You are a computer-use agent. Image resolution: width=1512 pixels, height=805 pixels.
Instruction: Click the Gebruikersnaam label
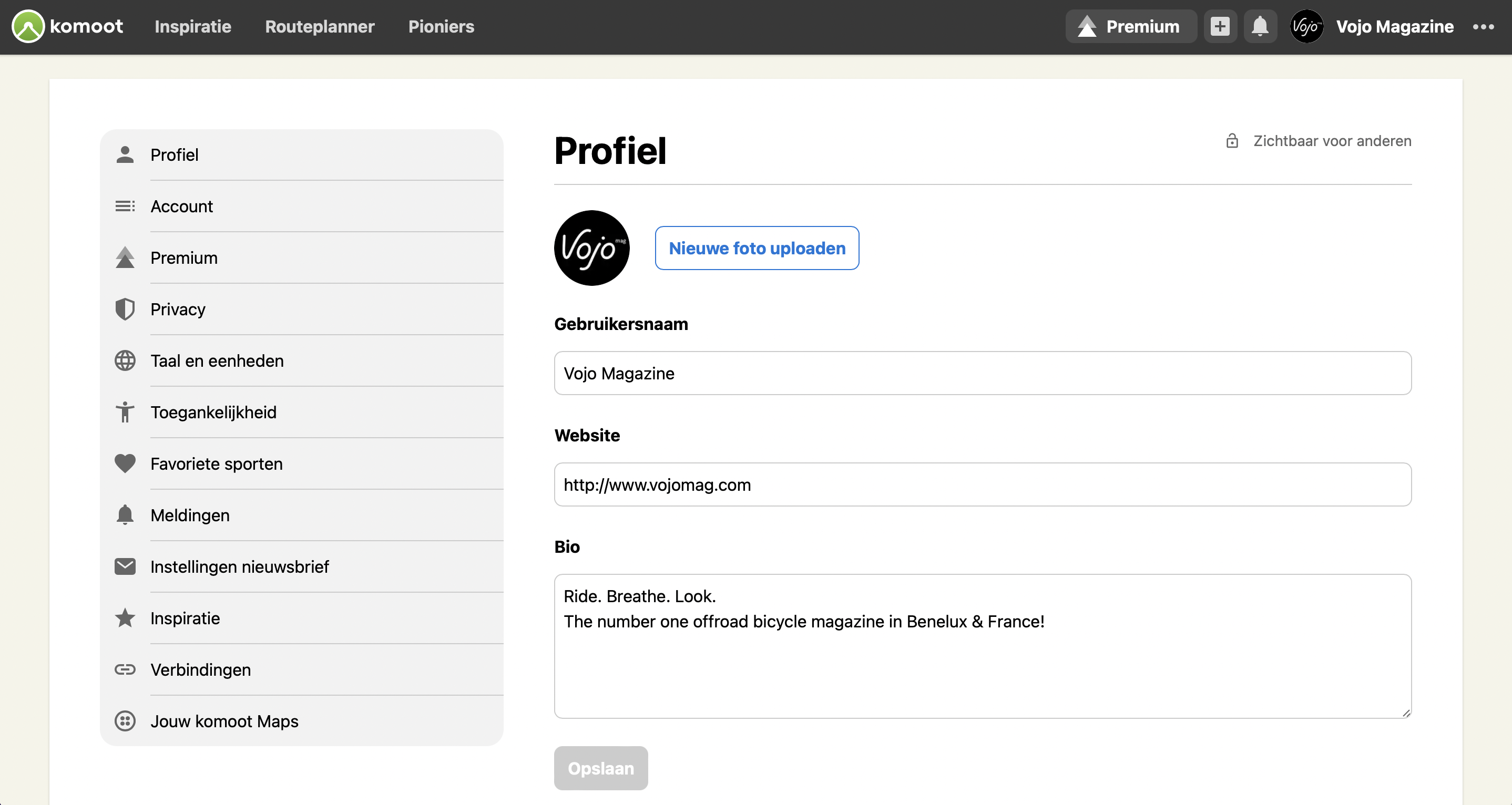click(621, 324)
